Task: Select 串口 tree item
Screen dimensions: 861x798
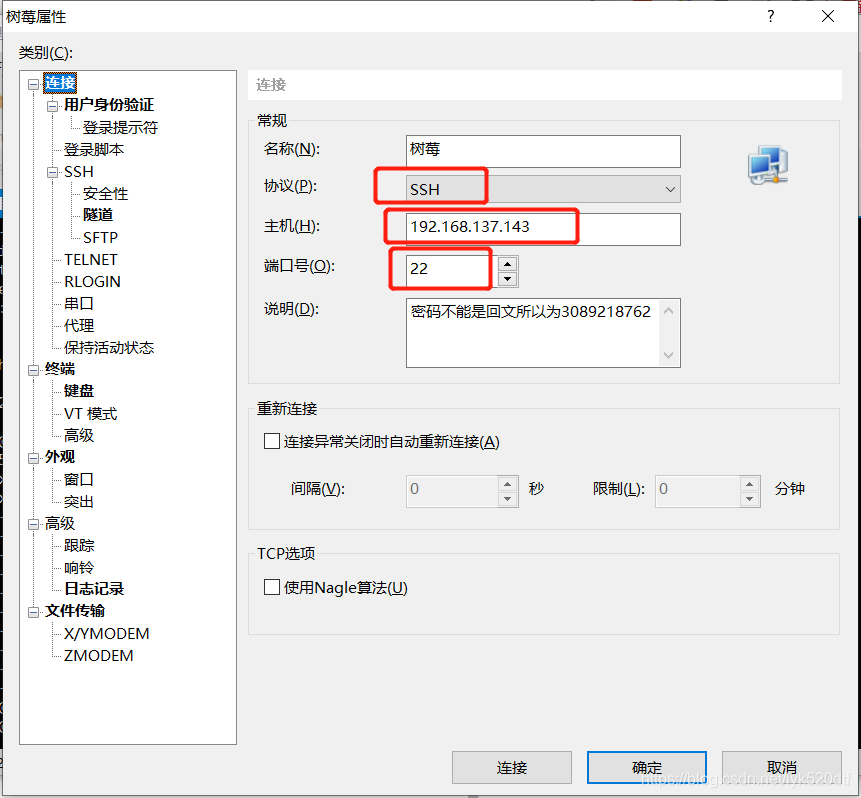Action: point(79,303)
